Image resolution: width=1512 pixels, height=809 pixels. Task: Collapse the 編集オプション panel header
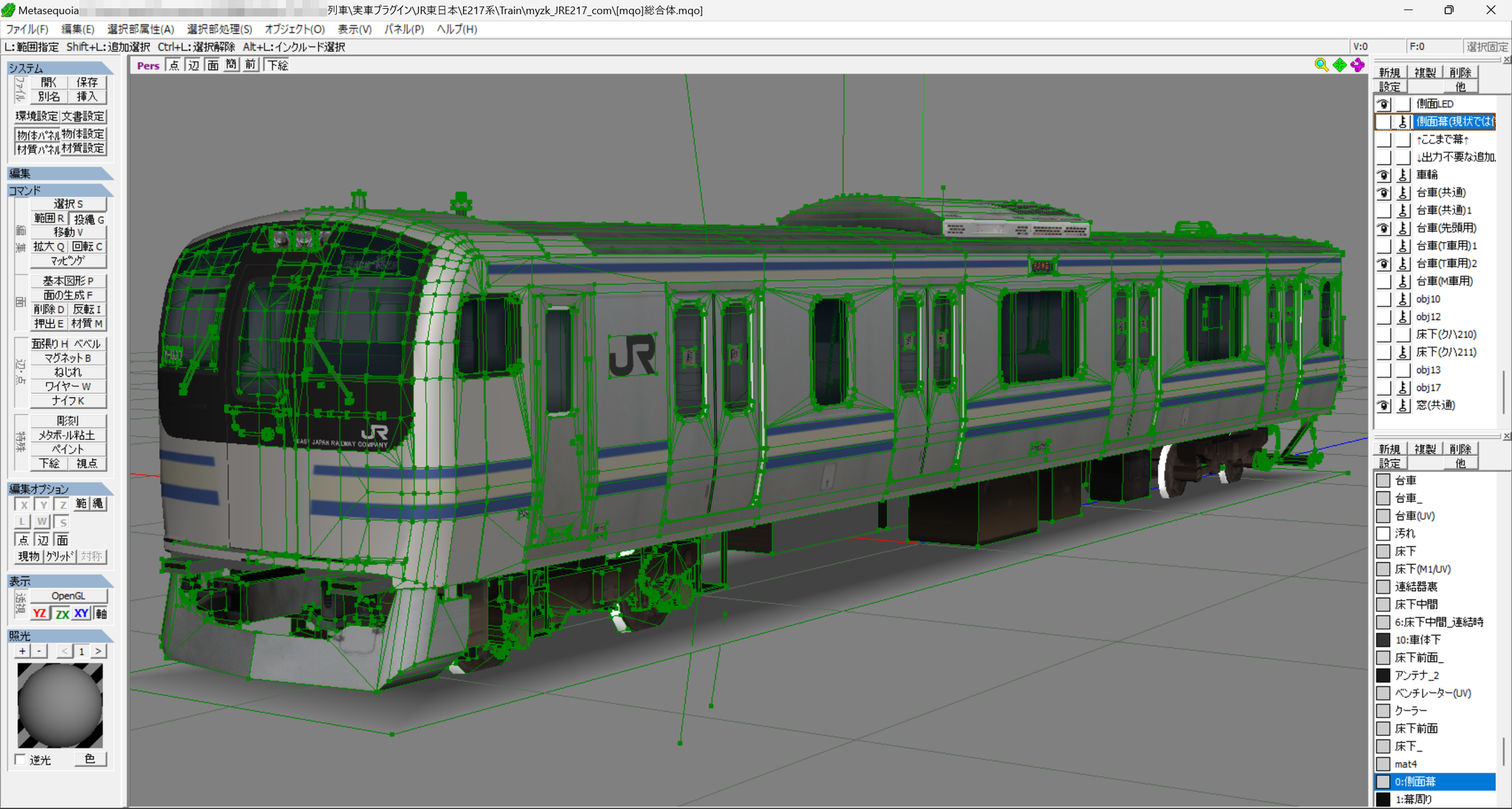pyautogui.click(x=61, y=489)
